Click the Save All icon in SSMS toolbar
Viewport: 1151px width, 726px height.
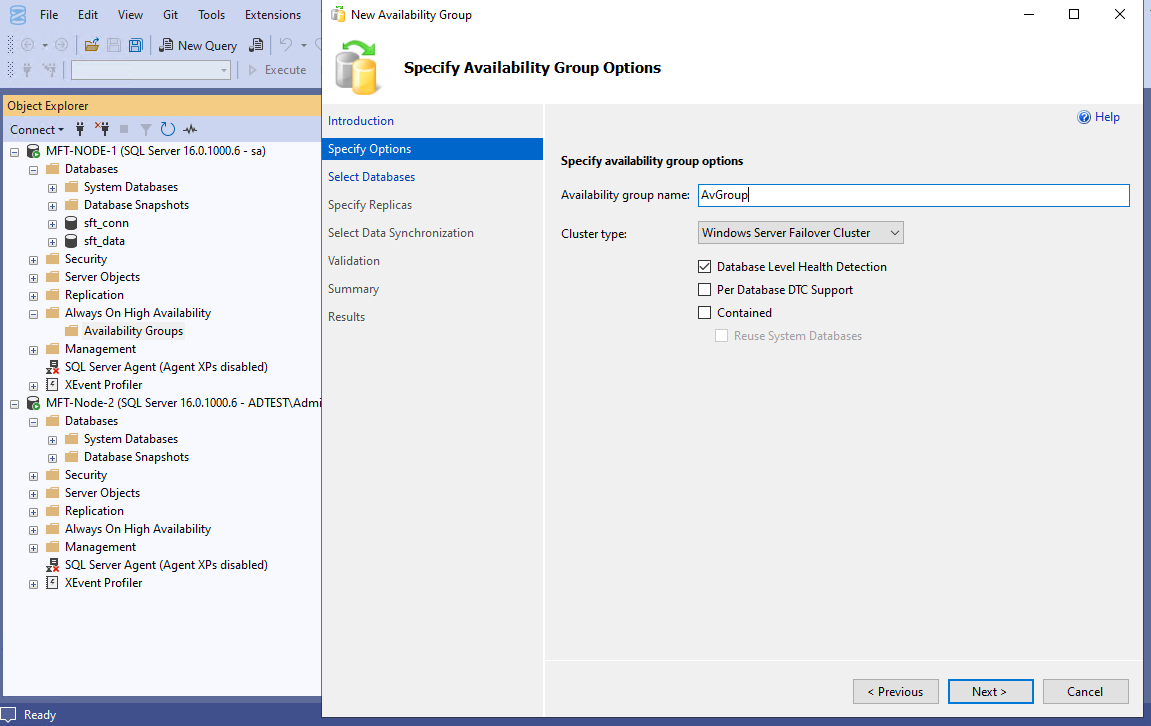click(136, 46)
